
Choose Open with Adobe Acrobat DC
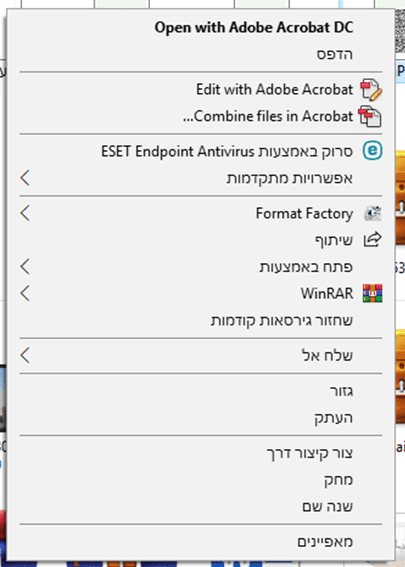pos(254,28)
